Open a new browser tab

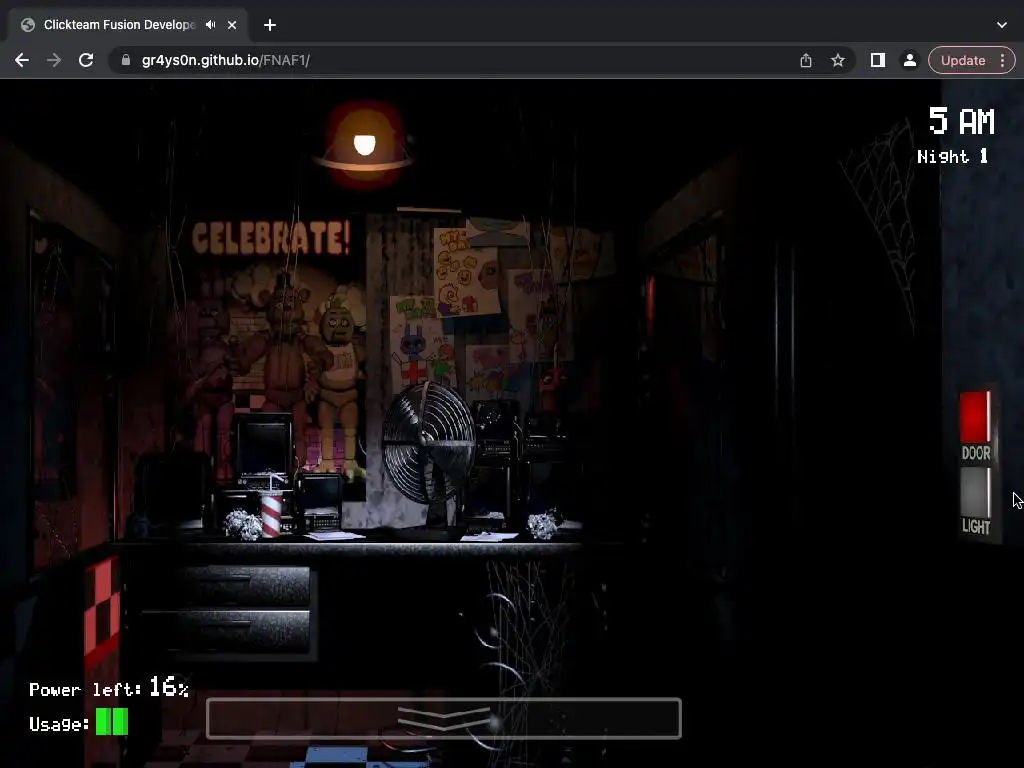270,25
